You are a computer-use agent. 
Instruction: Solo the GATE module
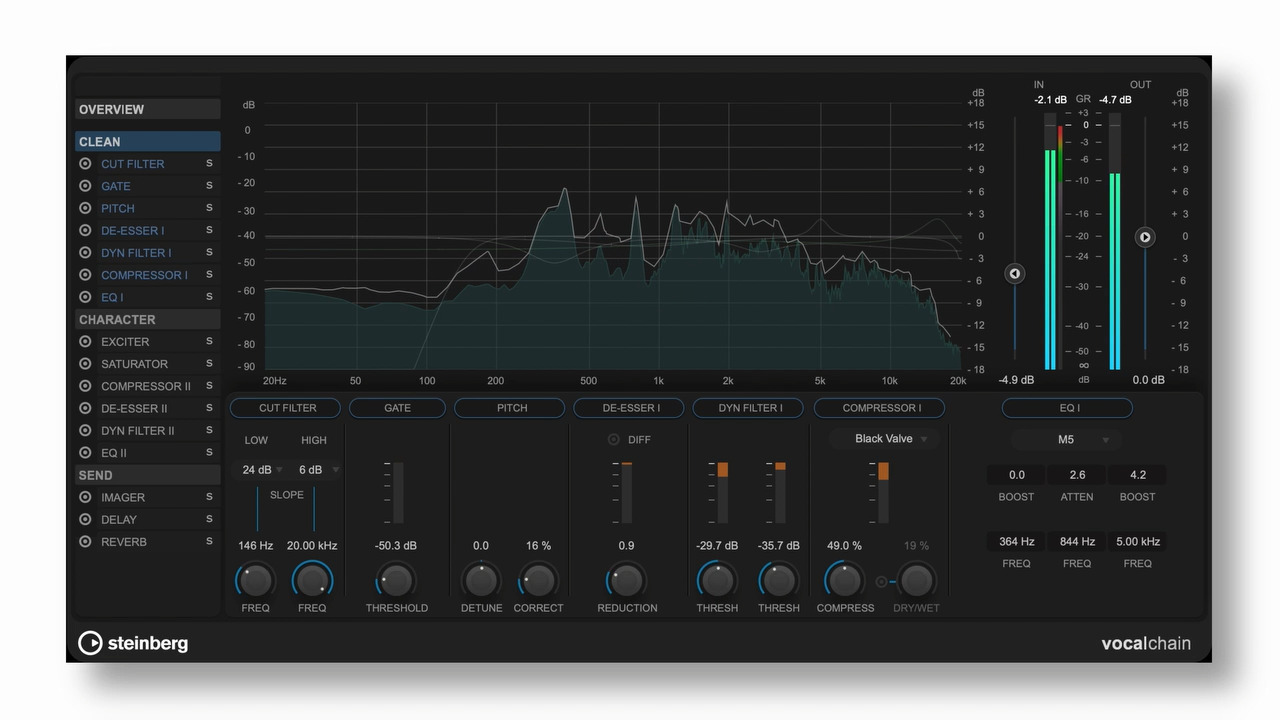pos(209,185)
